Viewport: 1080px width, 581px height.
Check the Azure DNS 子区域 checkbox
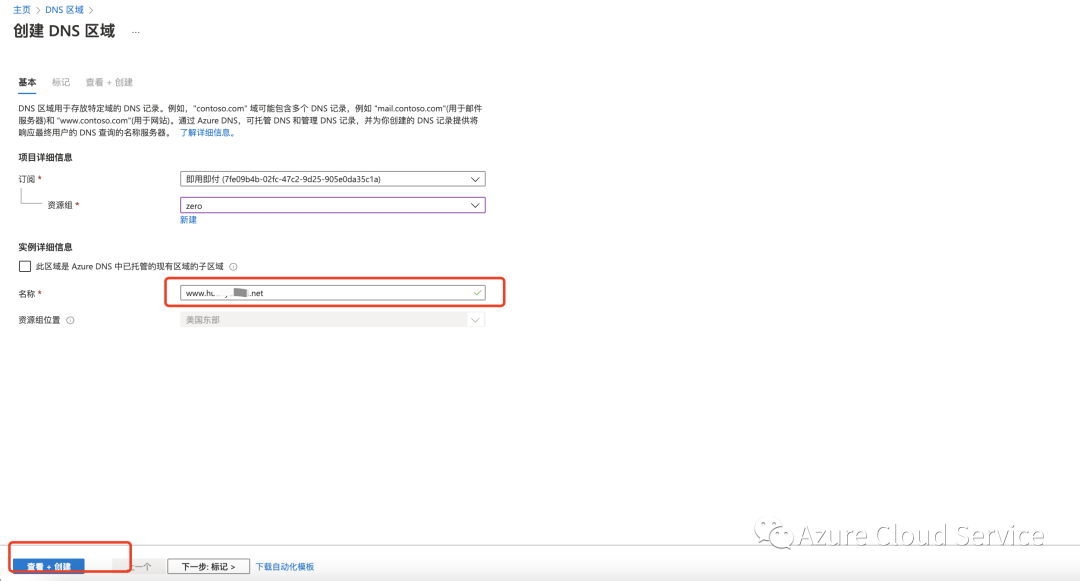coord(25,266)
